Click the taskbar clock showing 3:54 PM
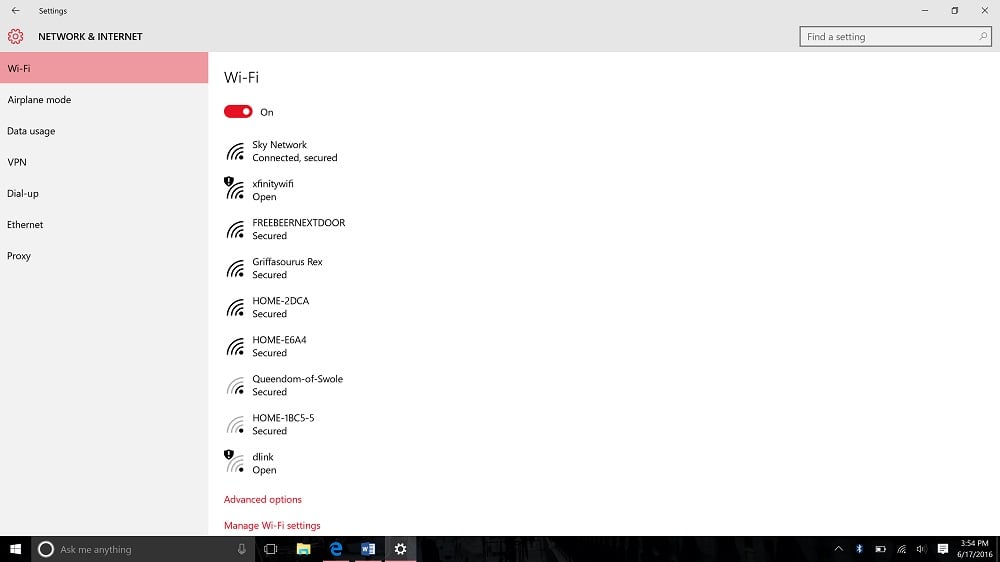 (x=974, y=549)
